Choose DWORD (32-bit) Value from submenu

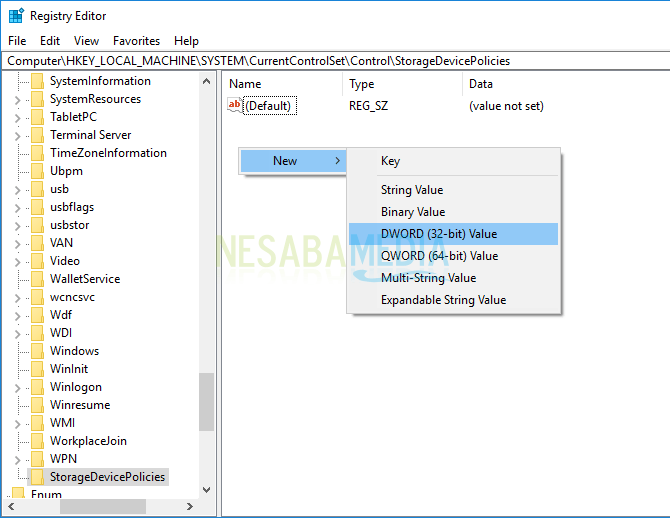tap(438, 234)
